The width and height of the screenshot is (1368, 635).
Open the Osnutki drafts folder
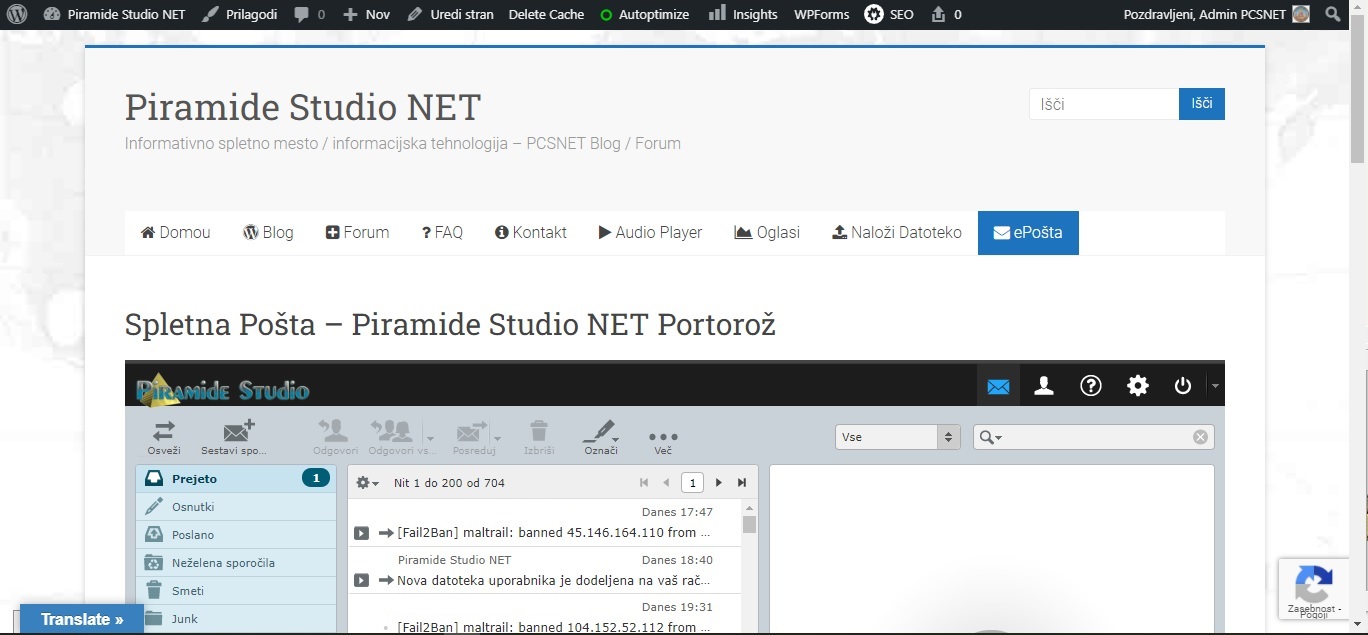click(236, 507)
